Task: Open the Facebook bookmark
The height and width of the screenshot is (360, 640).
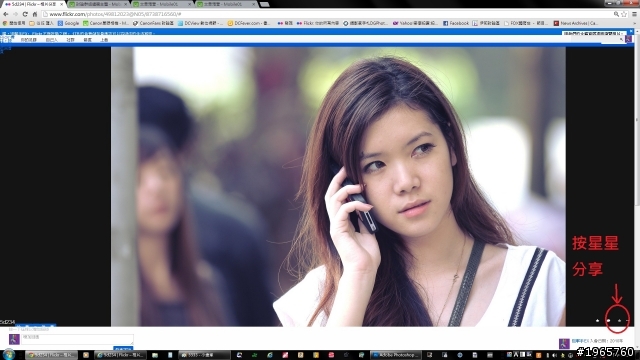Action: 456,23
